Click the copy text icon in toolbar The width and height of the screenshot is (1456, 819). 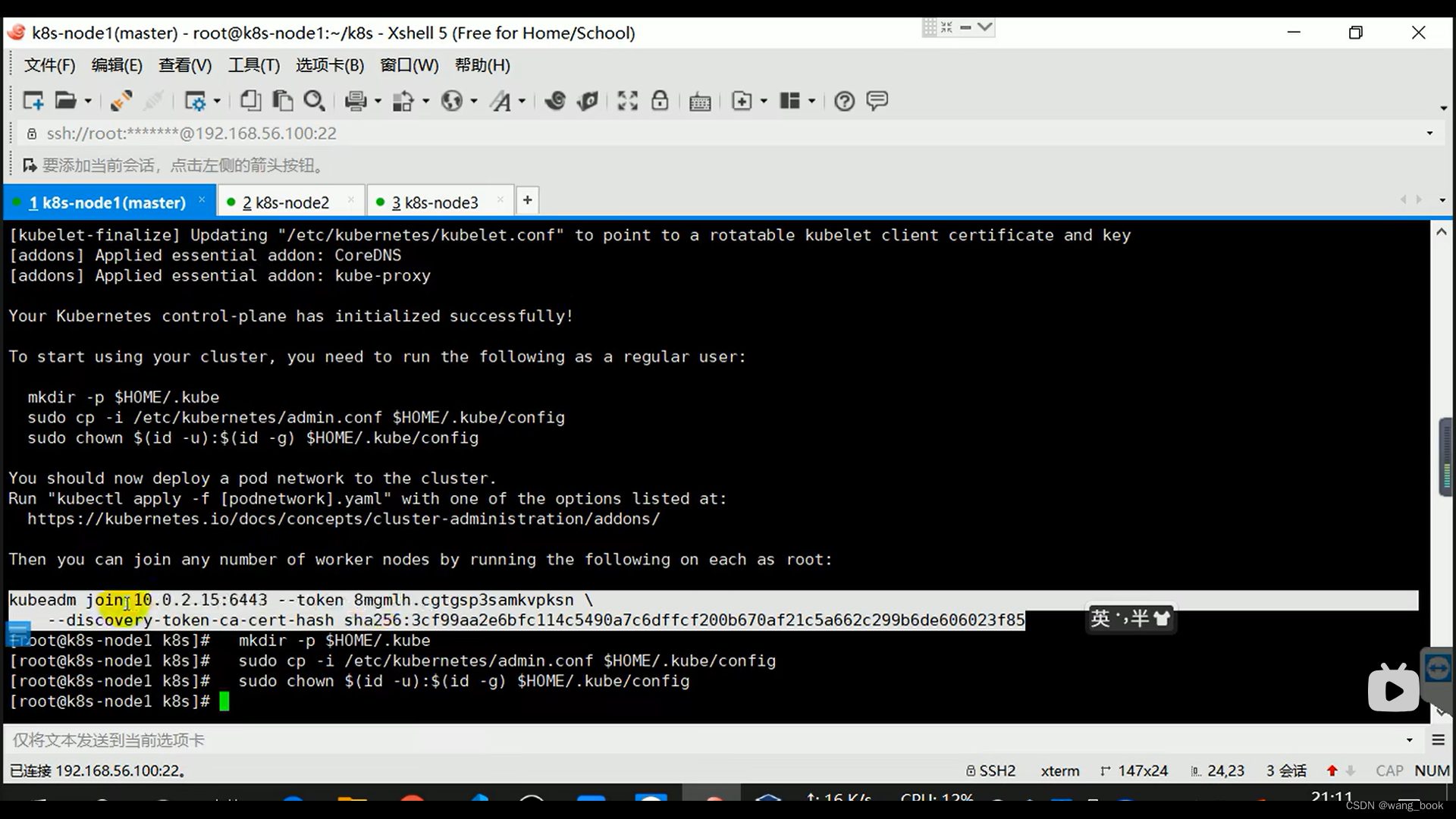(250, 100)
